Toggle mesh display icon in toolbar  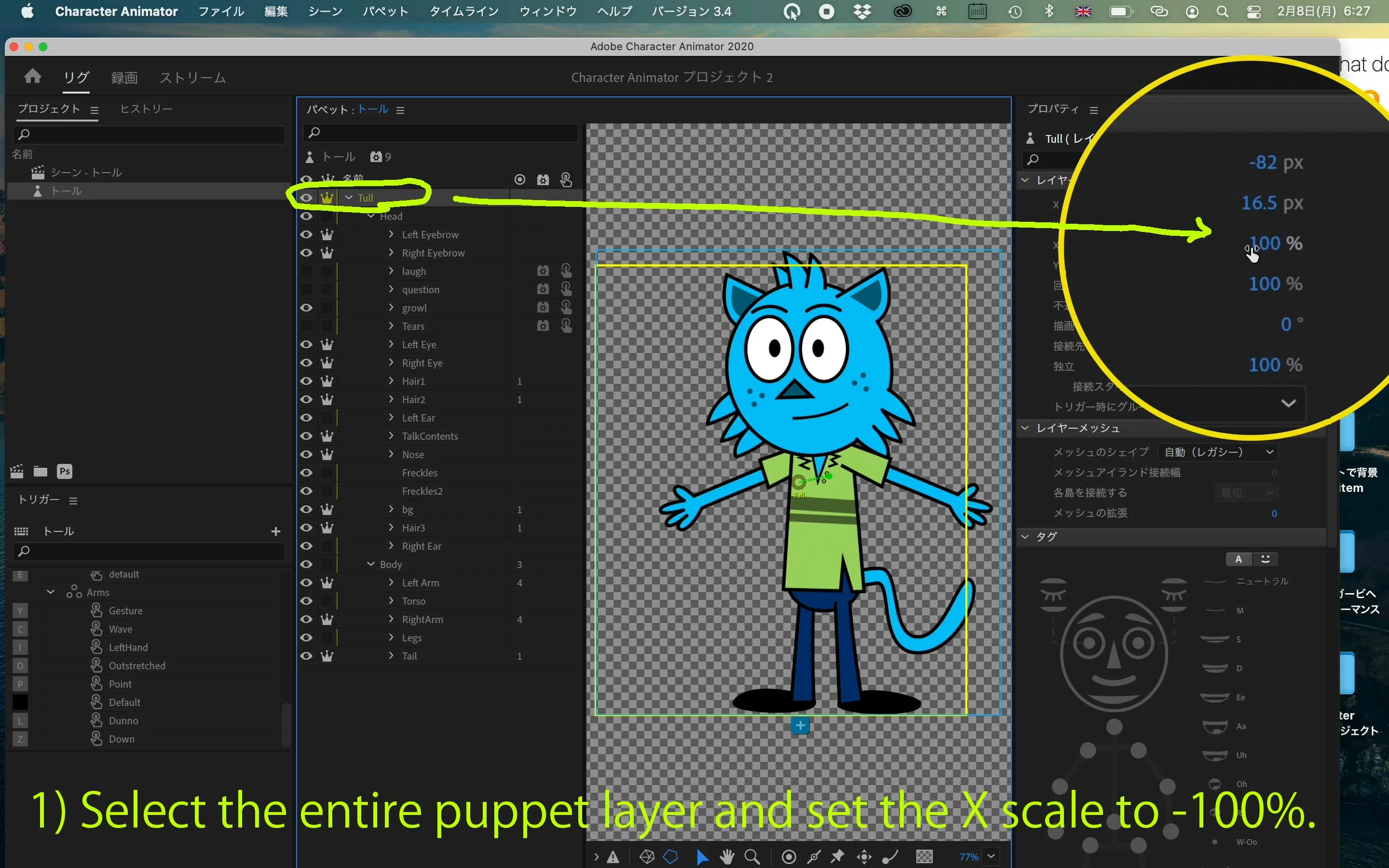(x=647, y=857)
